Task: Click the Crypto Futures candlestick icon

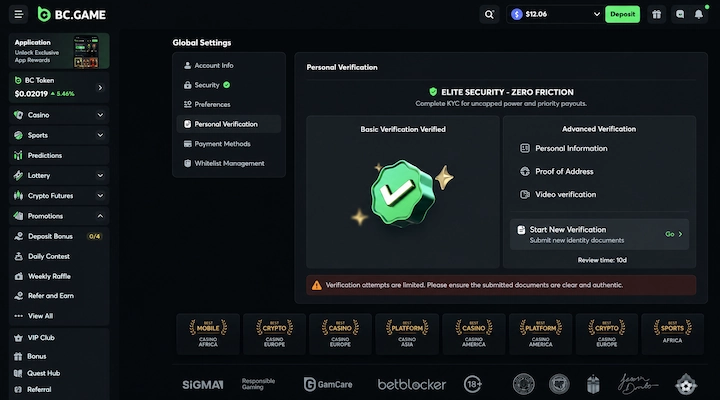Action: tap(18, 196)
